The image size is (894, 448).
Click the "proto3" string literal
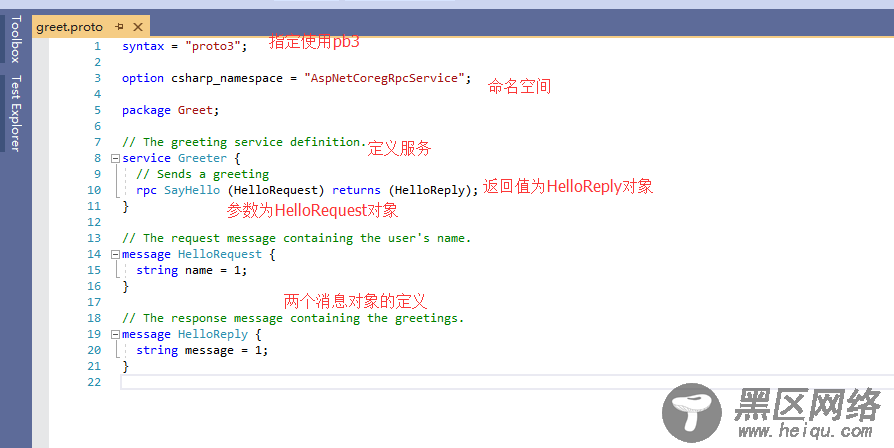tap(212, 46)
